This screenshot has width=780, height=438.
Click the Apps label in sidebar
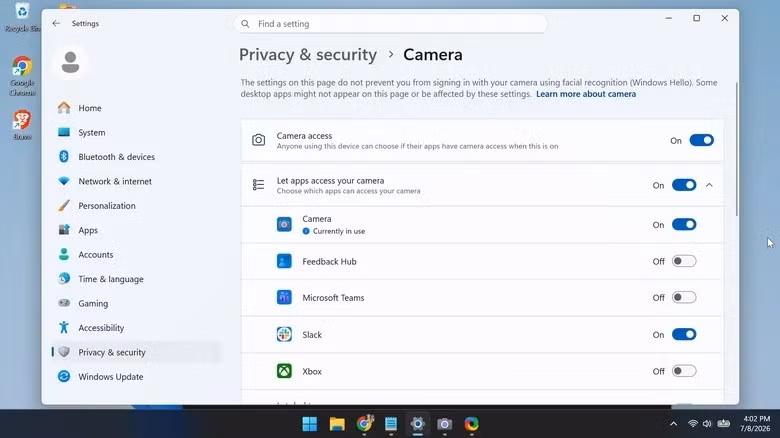[x=88, y=230]
